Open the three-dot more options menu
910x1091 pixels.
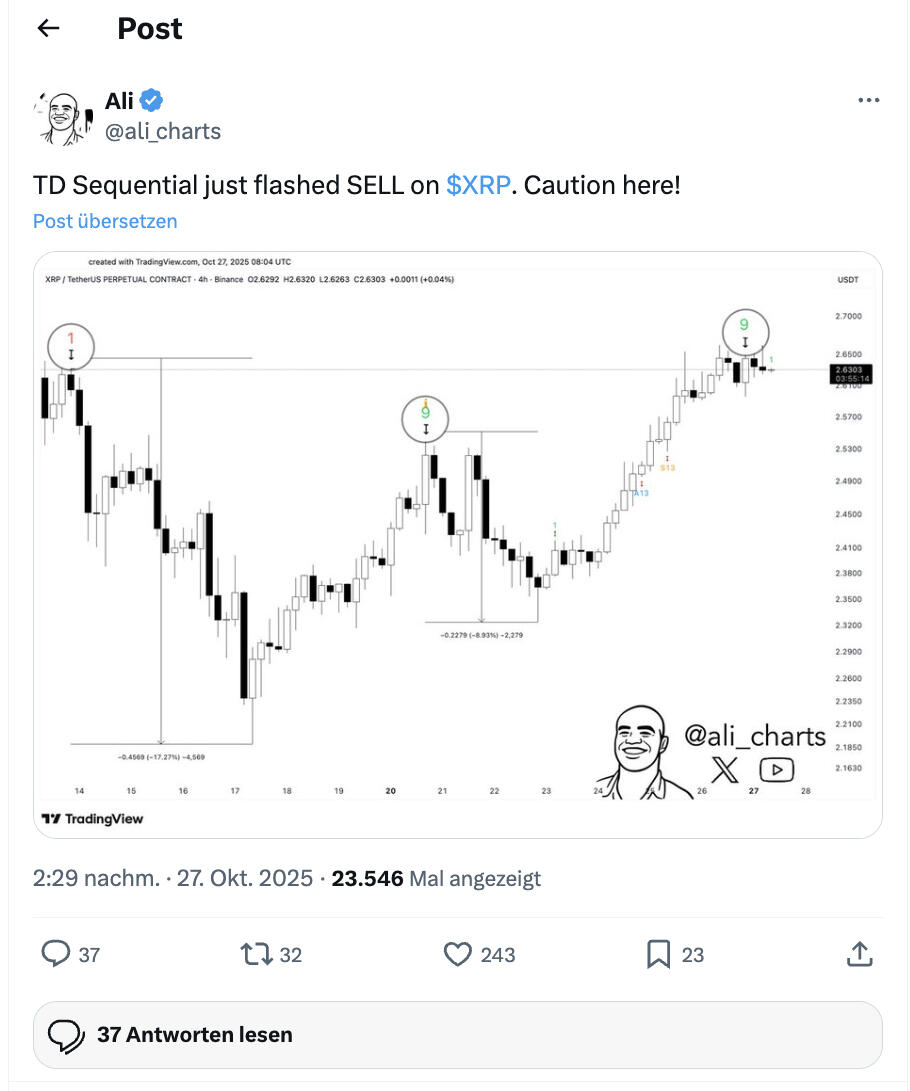pos(869,101)
